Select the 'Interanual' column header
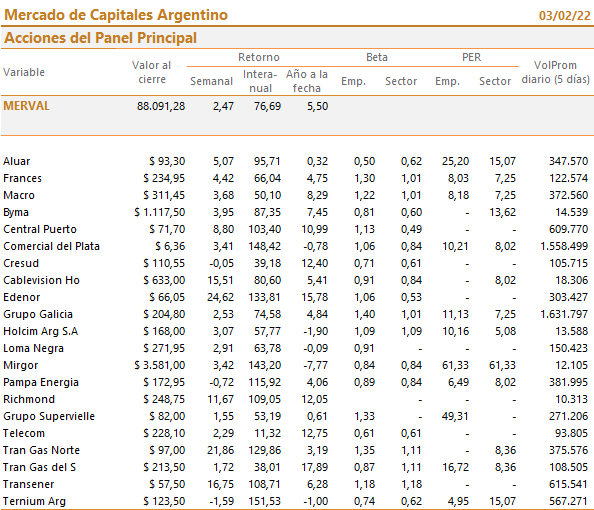 260,81
